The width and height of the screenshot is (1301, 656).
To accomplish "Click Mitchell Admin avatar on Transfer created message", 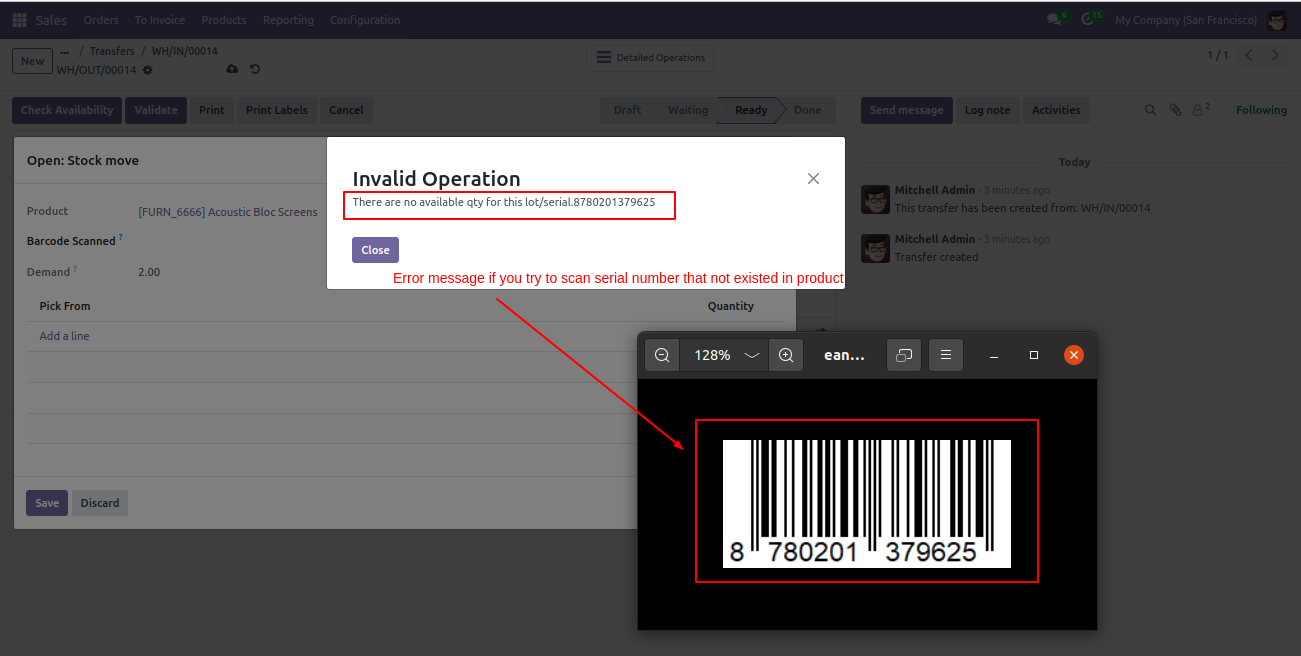I will point(876,248).
